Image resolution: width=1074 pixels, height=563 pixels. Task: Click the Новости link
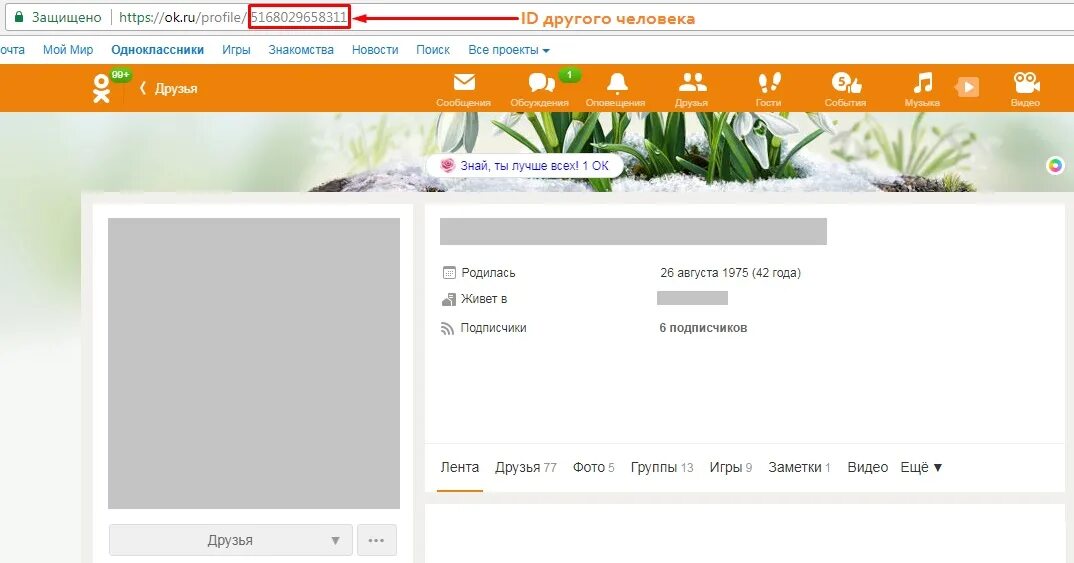click(x=375, y=50)
